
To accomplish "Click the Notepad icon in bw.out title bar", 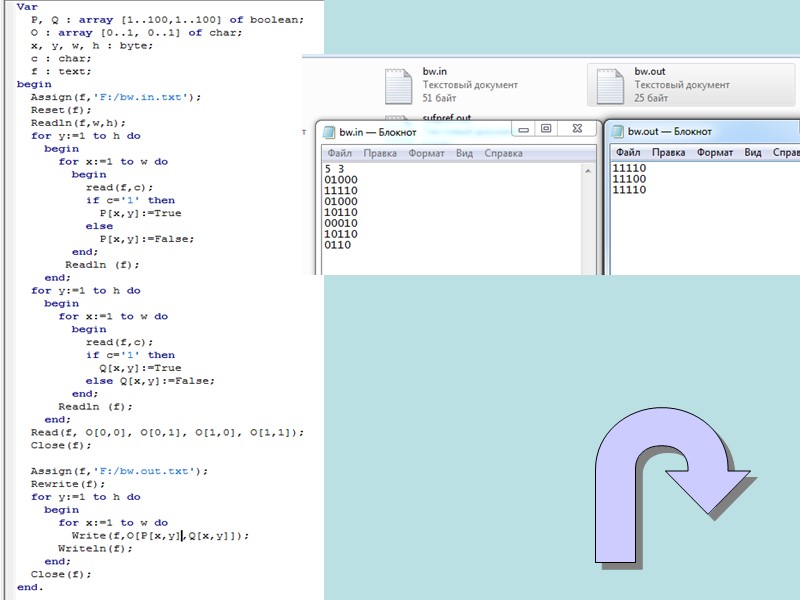I will pos(618,132).
